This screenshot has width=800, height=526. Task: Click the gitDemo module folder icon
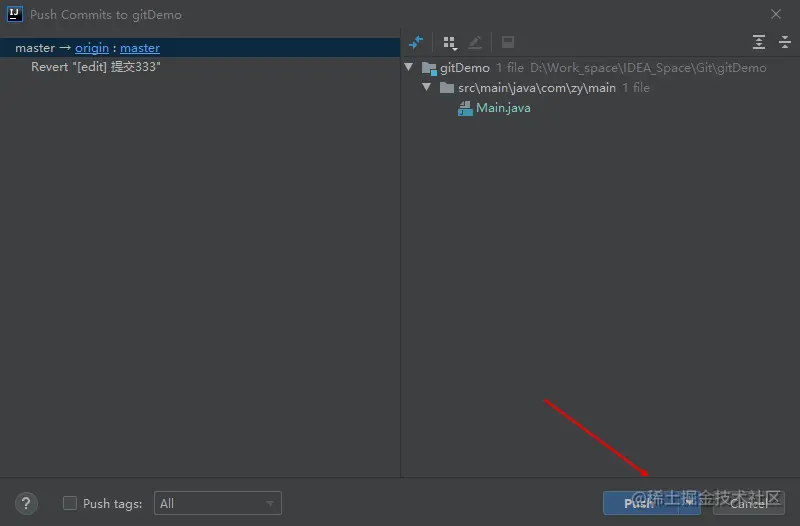point(429,68)
